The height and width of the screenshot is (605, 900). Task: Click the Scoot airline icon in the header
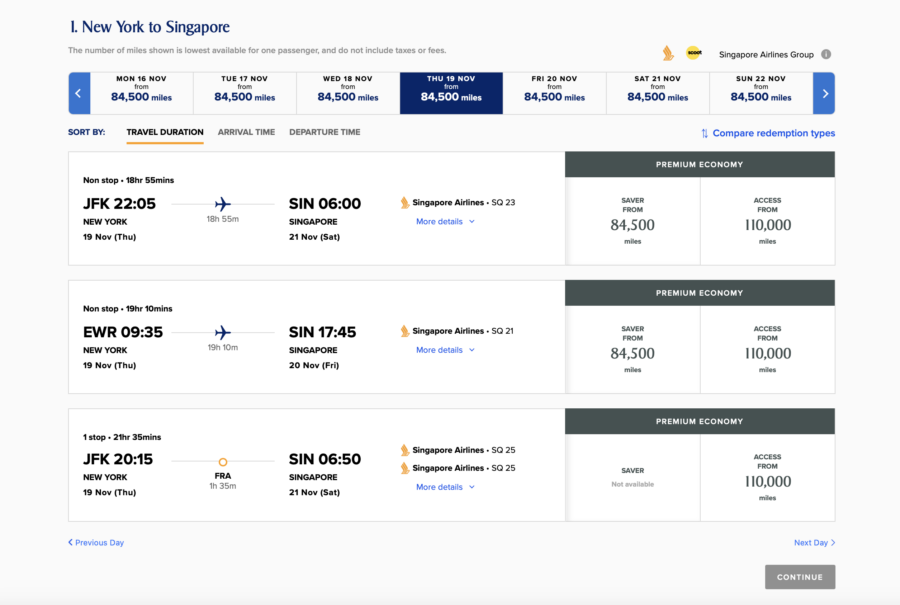coord(694,53)
